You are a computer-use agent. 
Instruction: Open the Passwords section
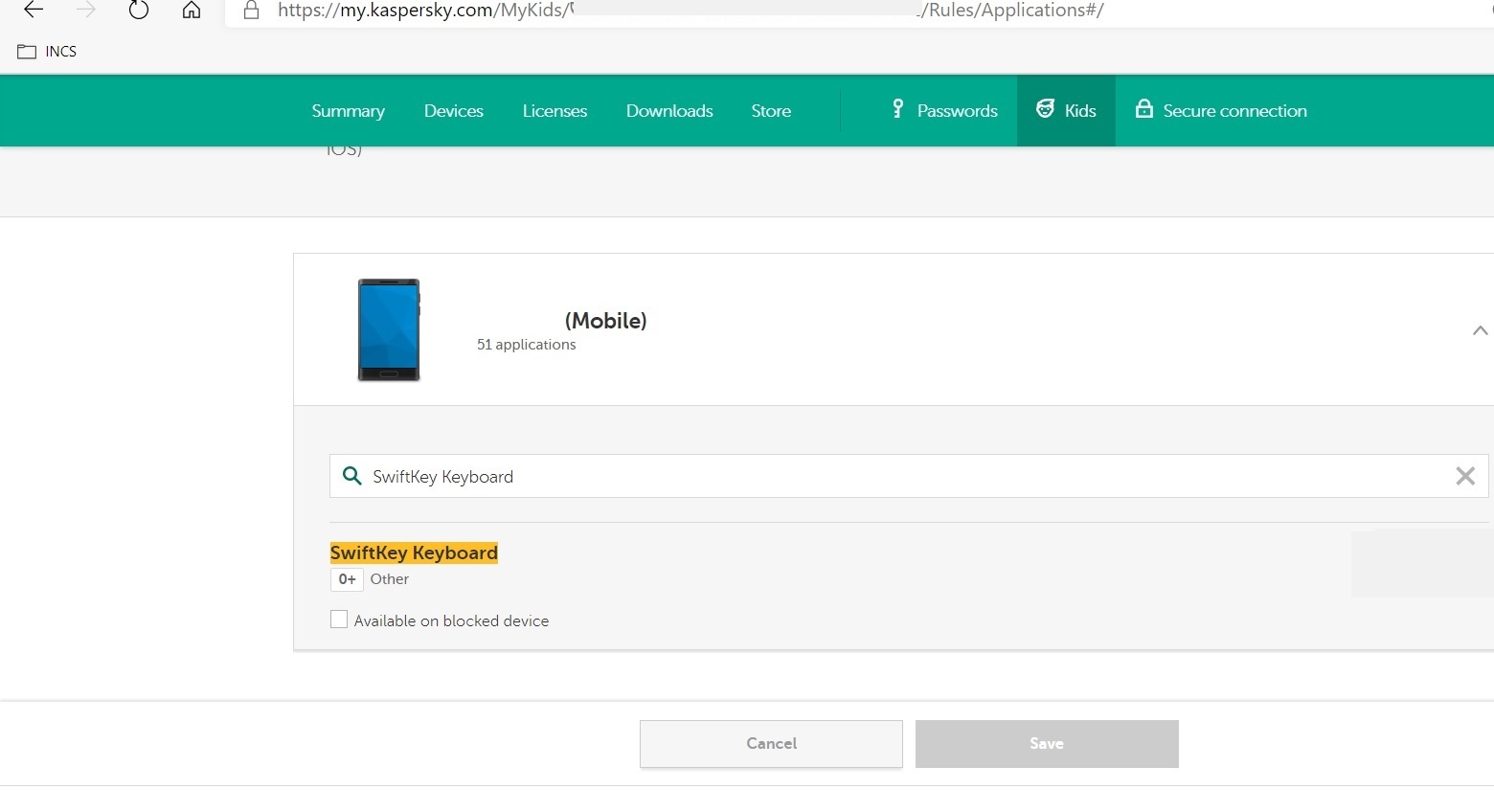(944, 111)
